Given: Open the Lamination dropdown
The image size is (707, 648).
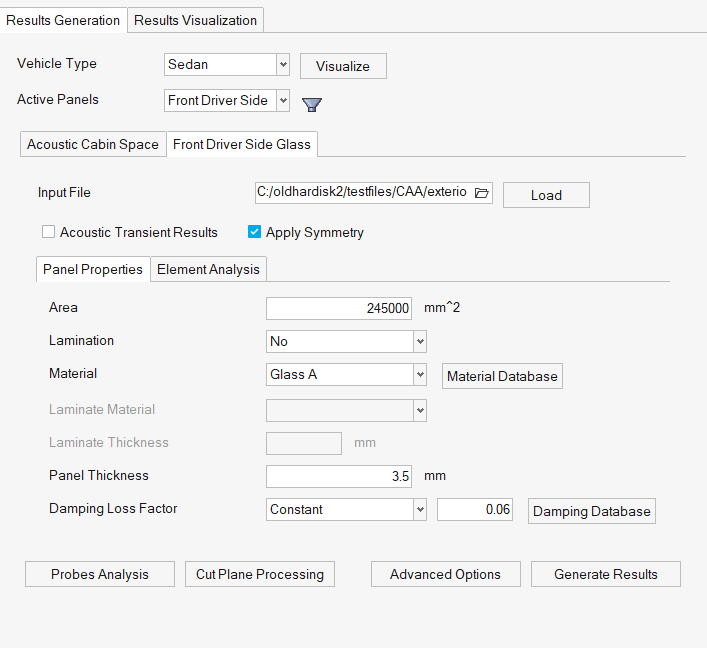Looking at the screenshot, I should pyautogui.click(x=420, y=342).
